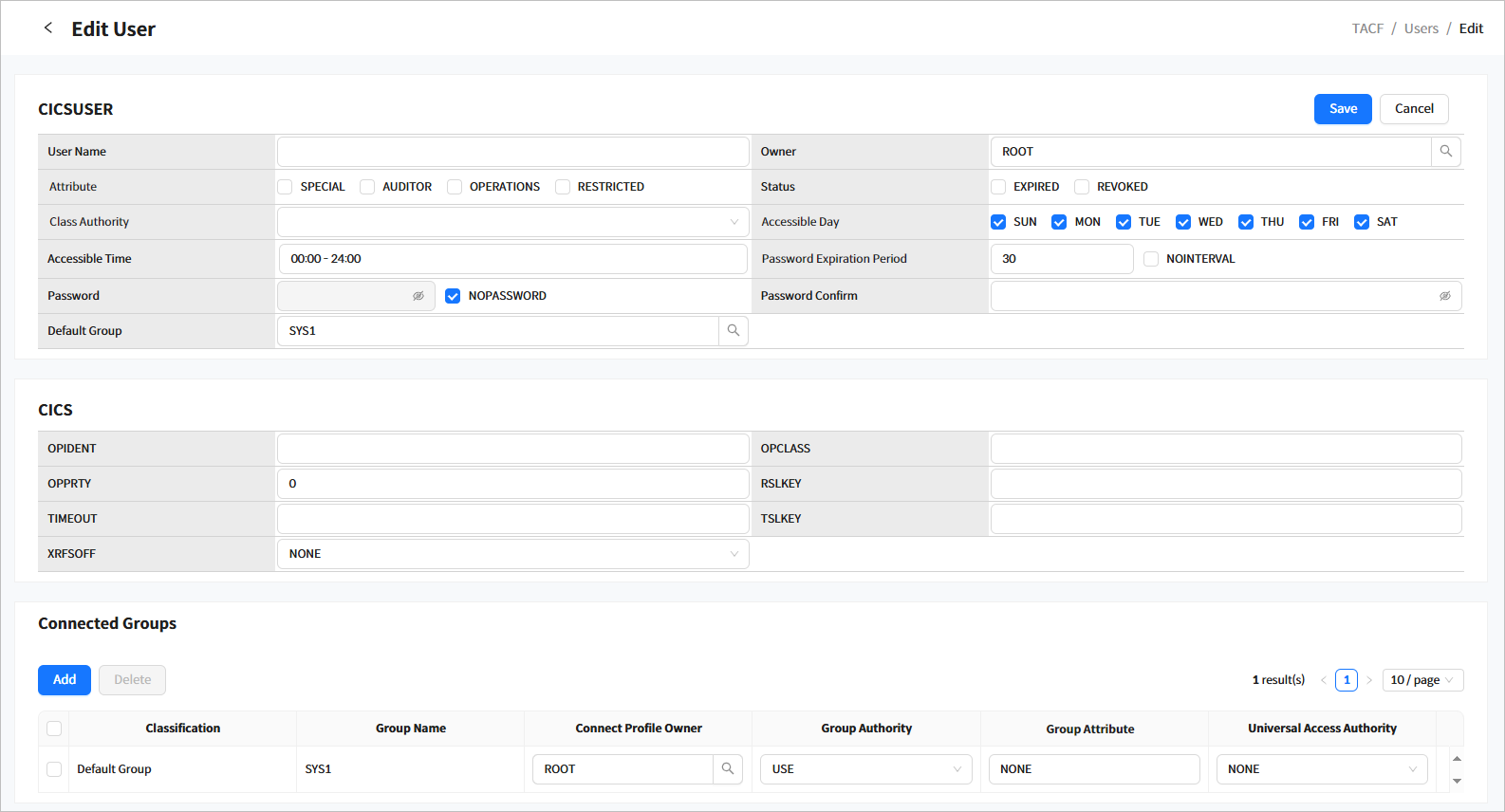Open Owner search lookup icon
1505x812 pixels.
[1445, 152]
